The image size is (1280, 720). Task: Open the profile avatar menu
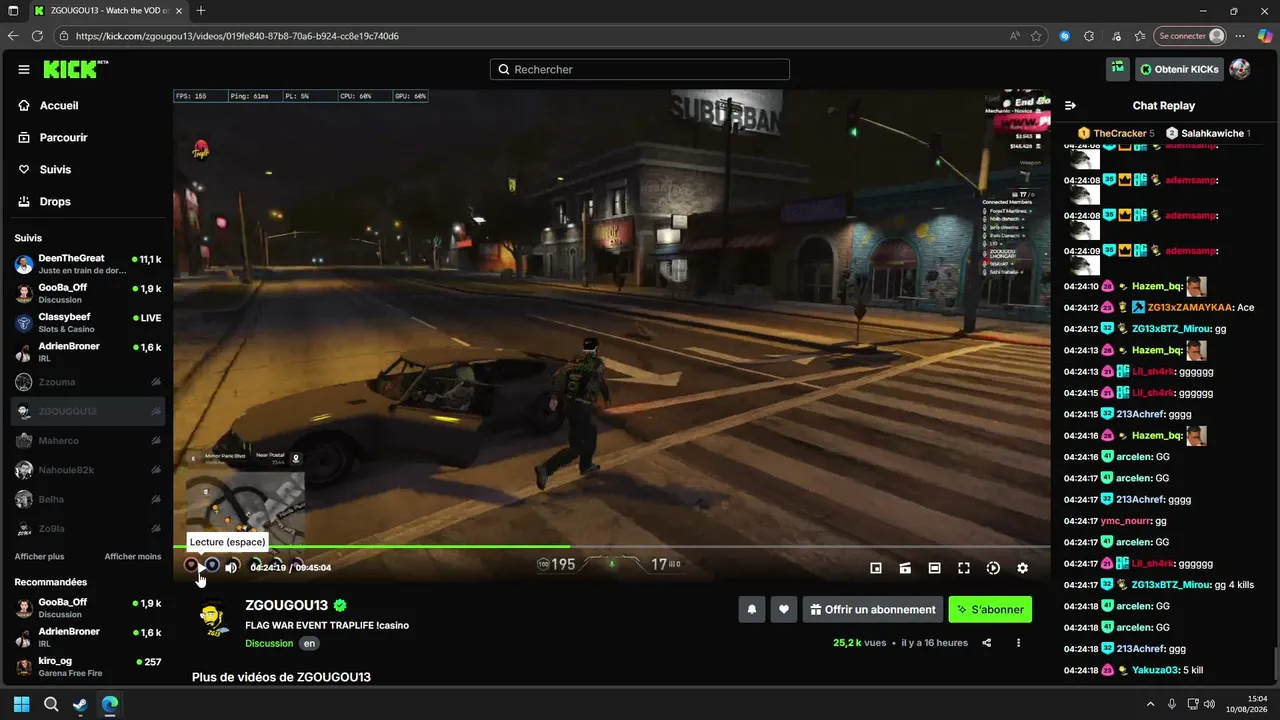click(x=1240, y=69)
